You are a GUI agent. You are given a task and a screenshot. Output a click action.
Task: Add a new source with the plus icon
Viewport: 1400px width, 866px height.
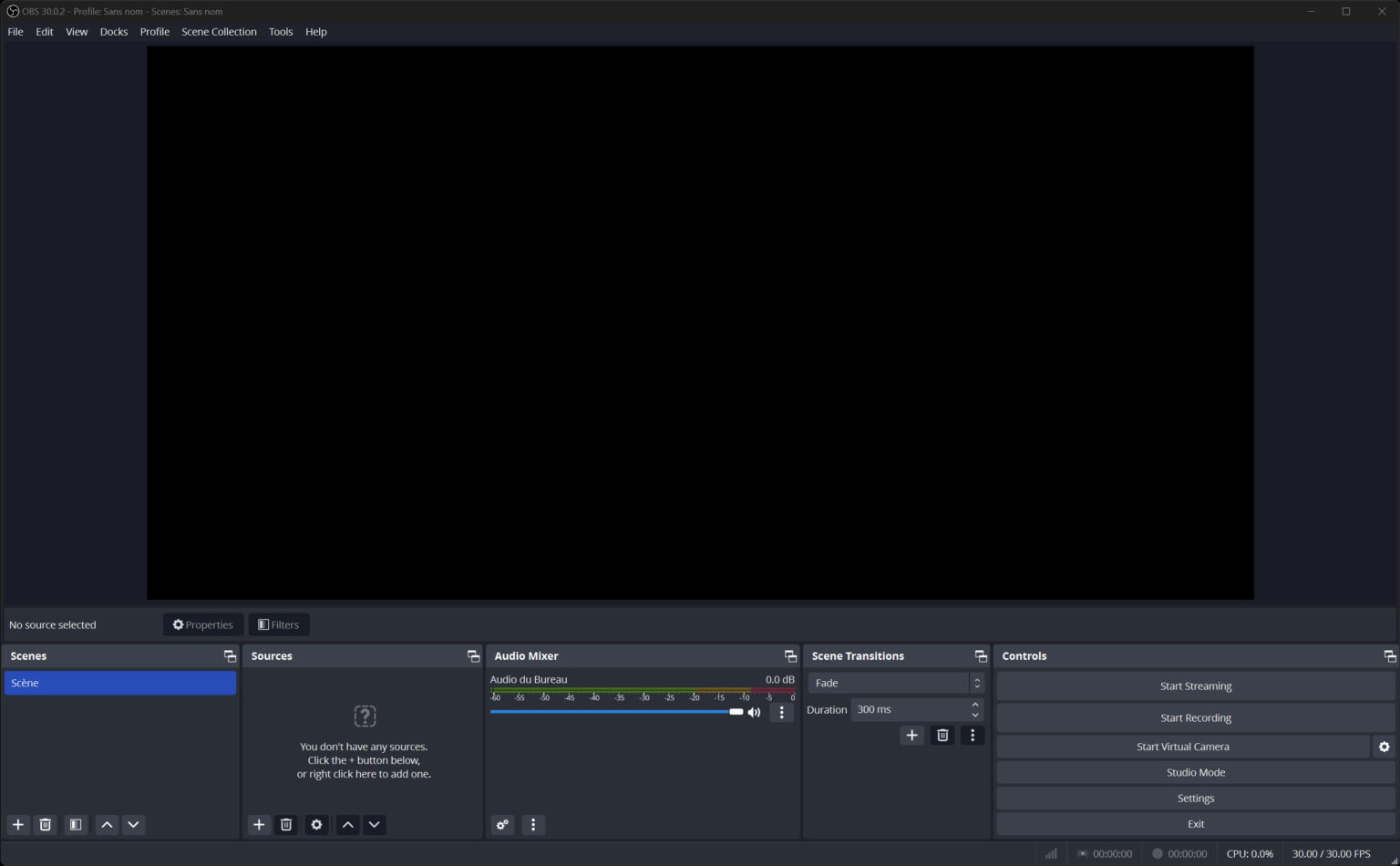(x=259, y=824)
